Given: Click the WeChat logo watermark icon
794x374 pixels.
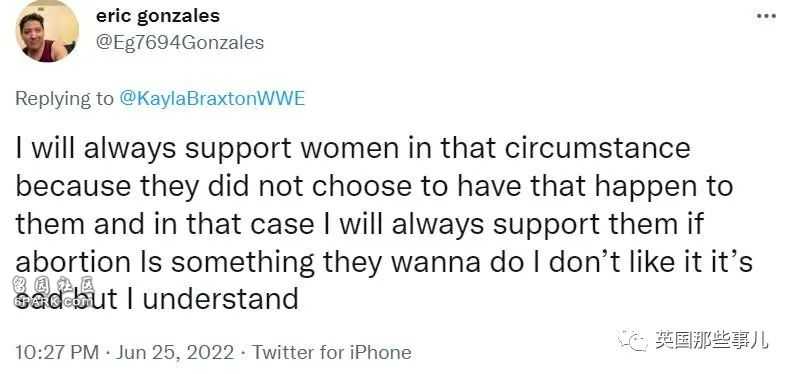Looking at the screenshot, I should pyautogui.click(x=632, y=340).
